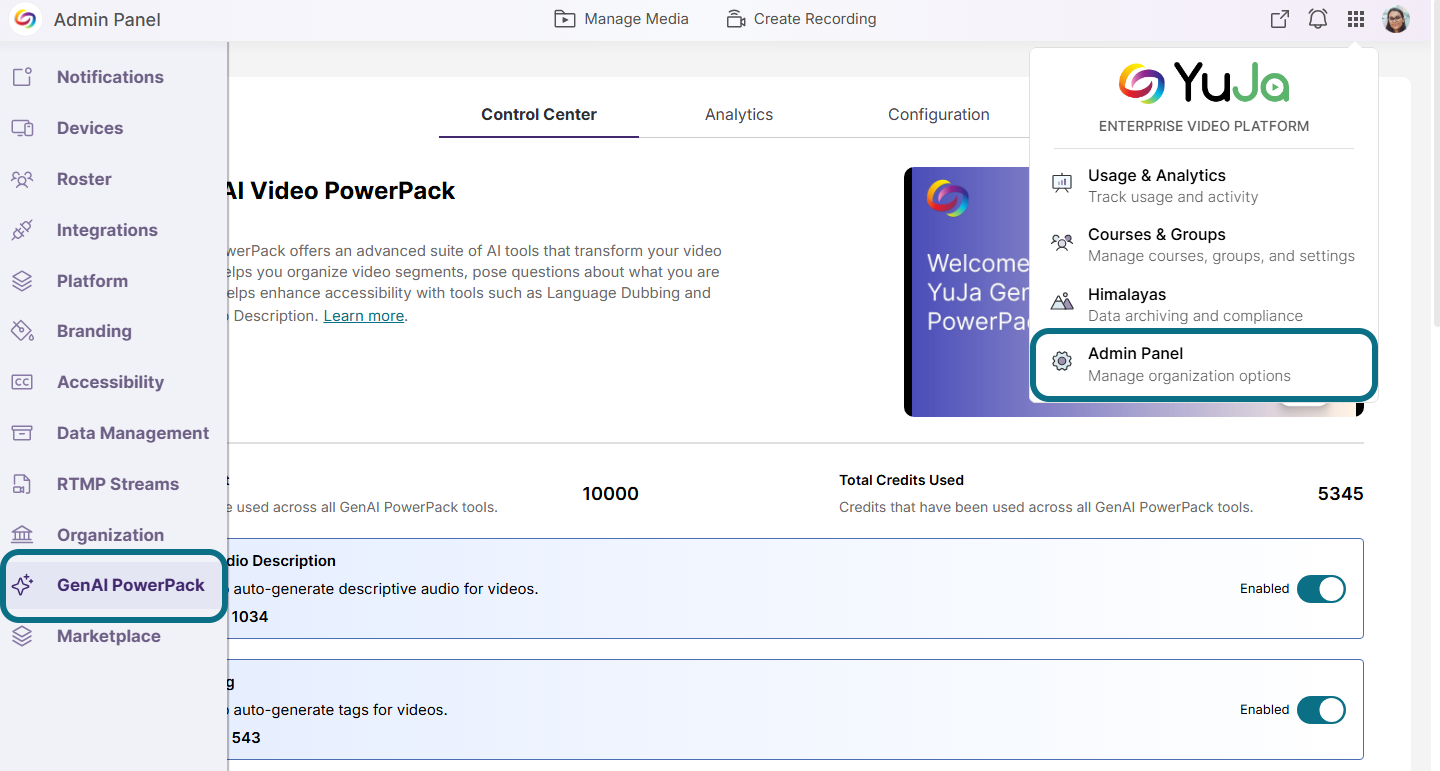
Task: Open Courses & Groups from the apps menu
Action: [1204, 244]
